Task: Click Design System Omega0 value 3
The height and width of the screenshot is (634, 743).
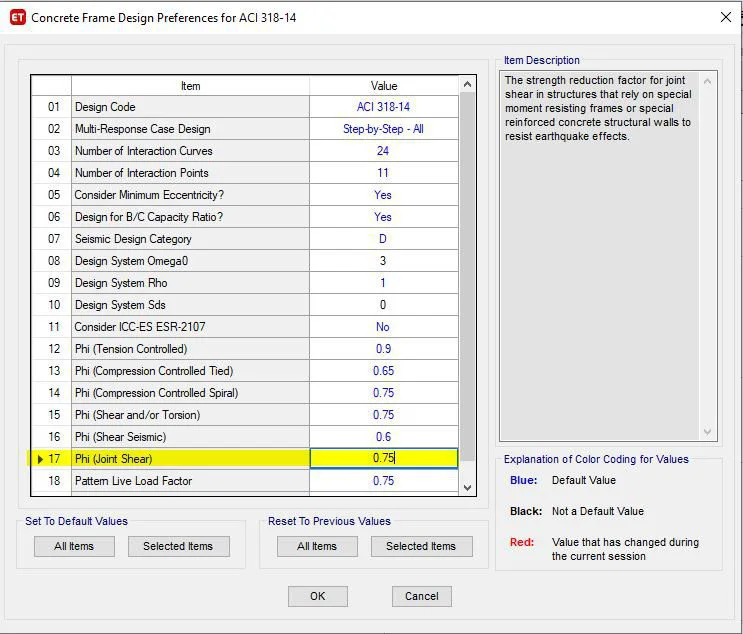Action: pyautogui.click(x=384, y=261)
